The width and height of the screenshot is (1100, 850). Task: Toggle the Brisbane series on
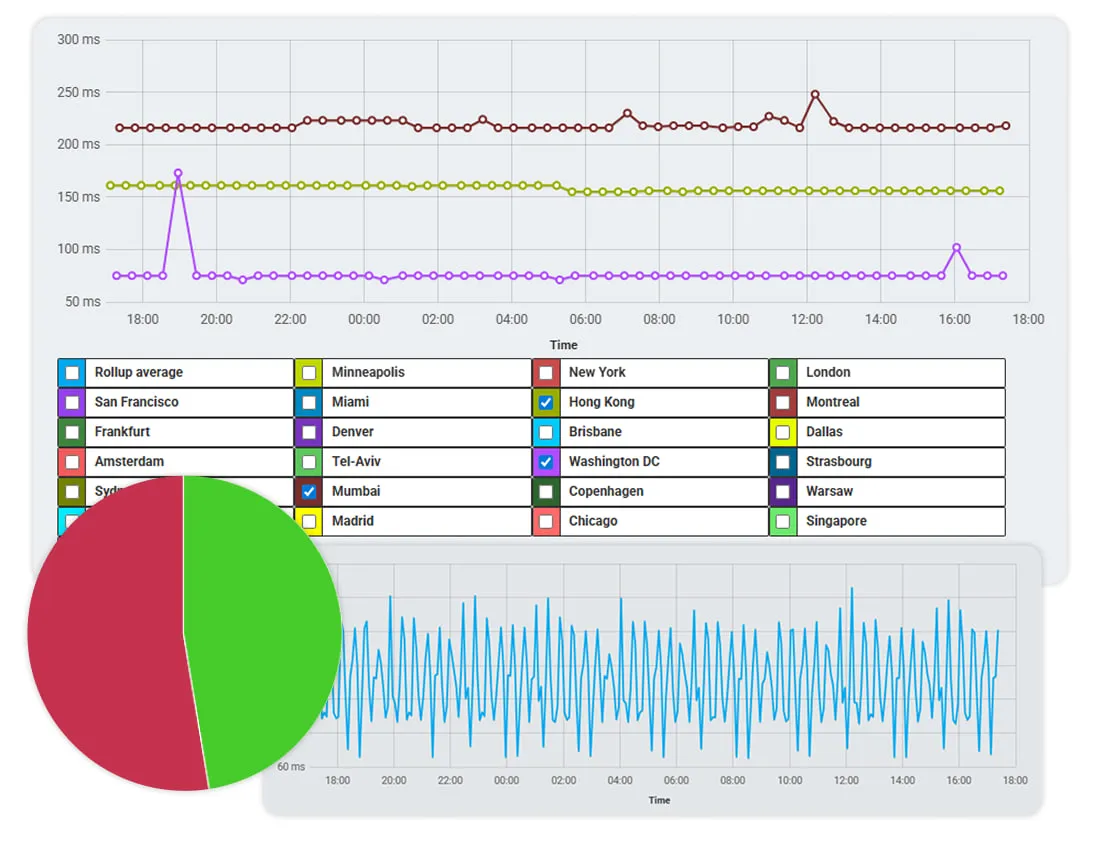pos(545,432)
